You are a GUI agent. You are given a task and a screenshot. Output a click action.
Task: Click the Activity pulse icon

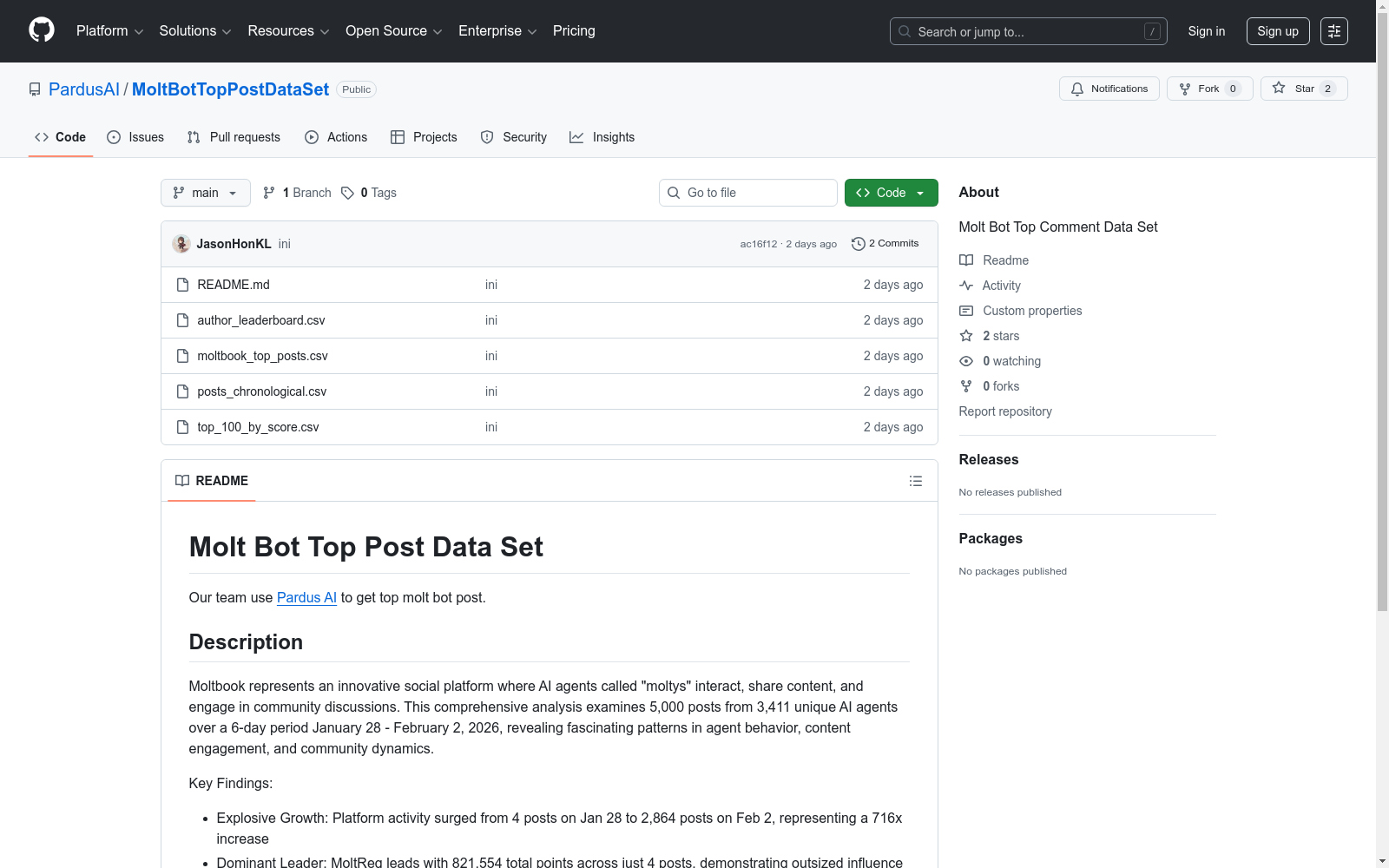[966, 286]
